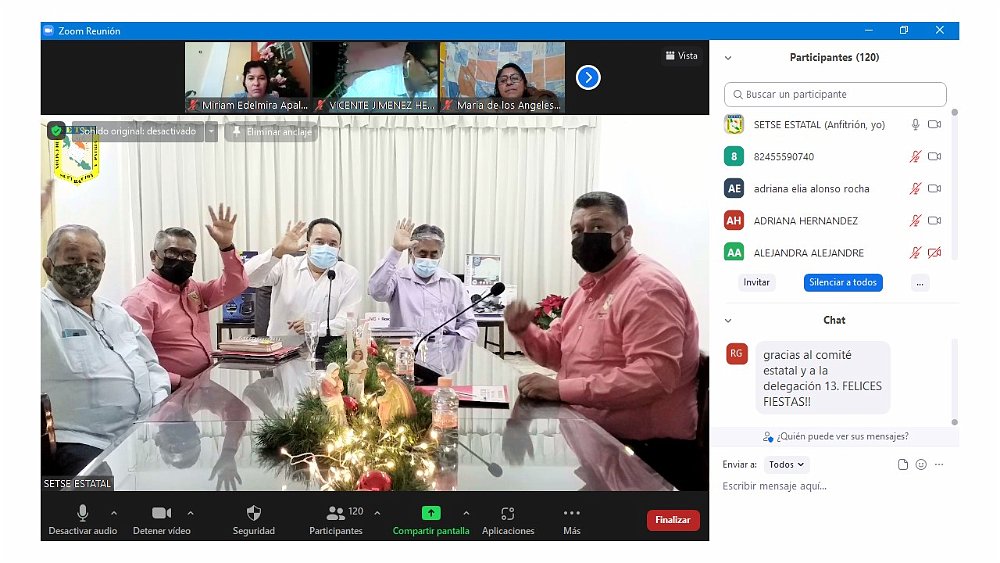Open the emoji picker in chat

[x=921, y=464]
